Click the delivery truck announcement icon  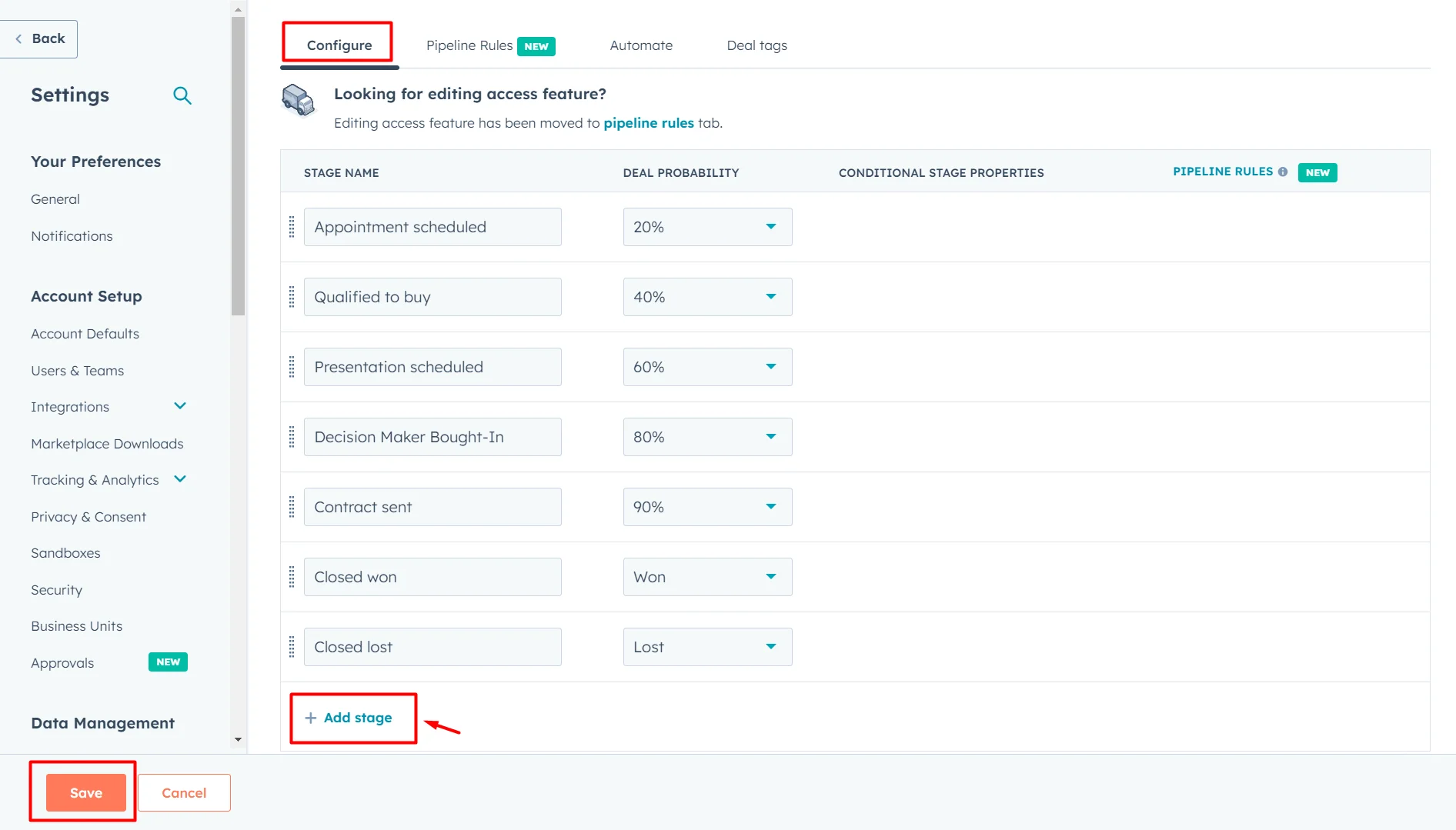(x=298, y=101)
